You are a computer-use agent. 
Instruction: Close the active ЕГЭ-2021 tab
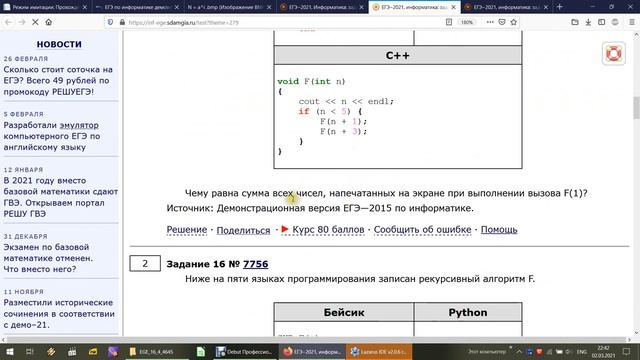coord(453,7)
